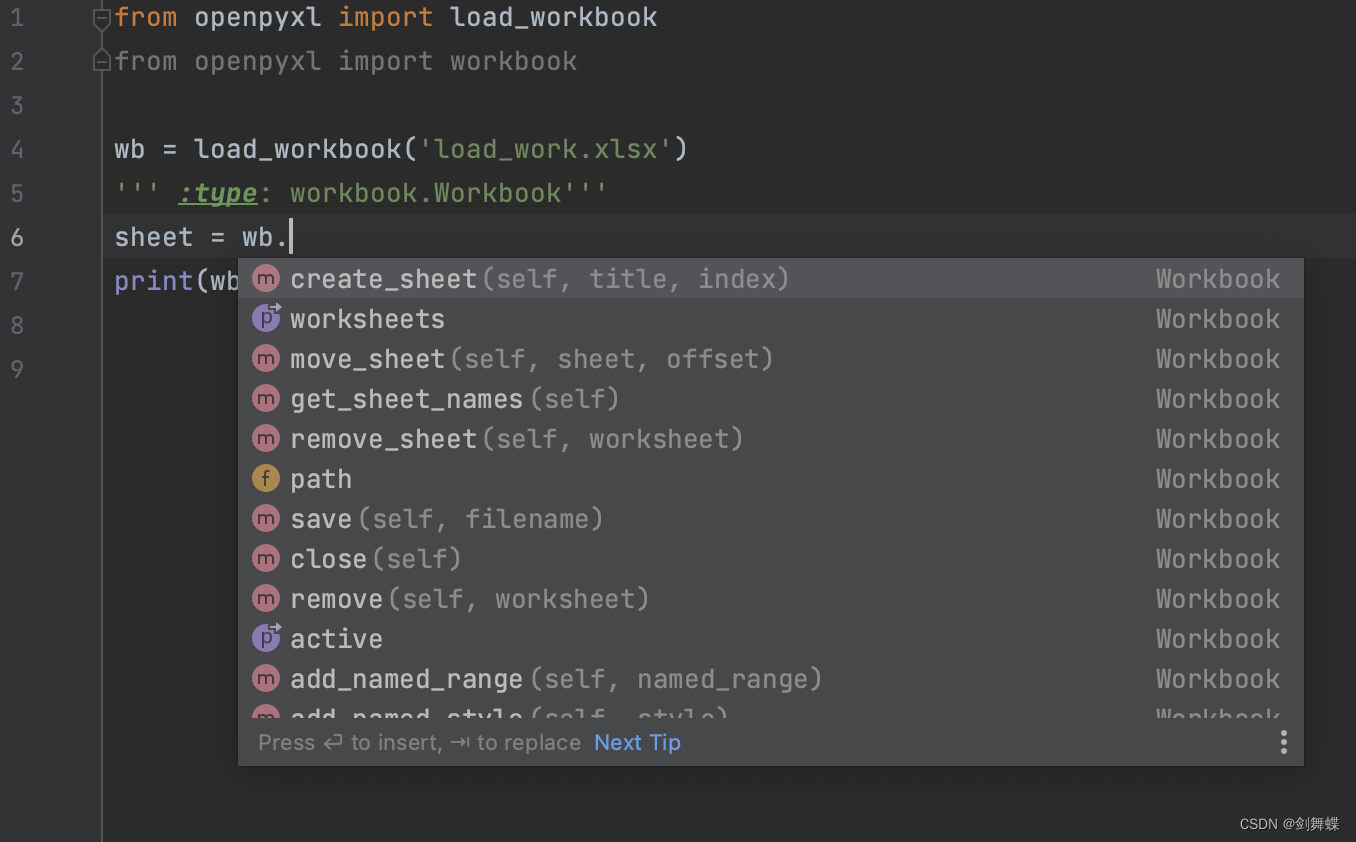Screen dimensions: 1356x842
Task: Collapse import block fold marker on line 1
Action: 101,18
